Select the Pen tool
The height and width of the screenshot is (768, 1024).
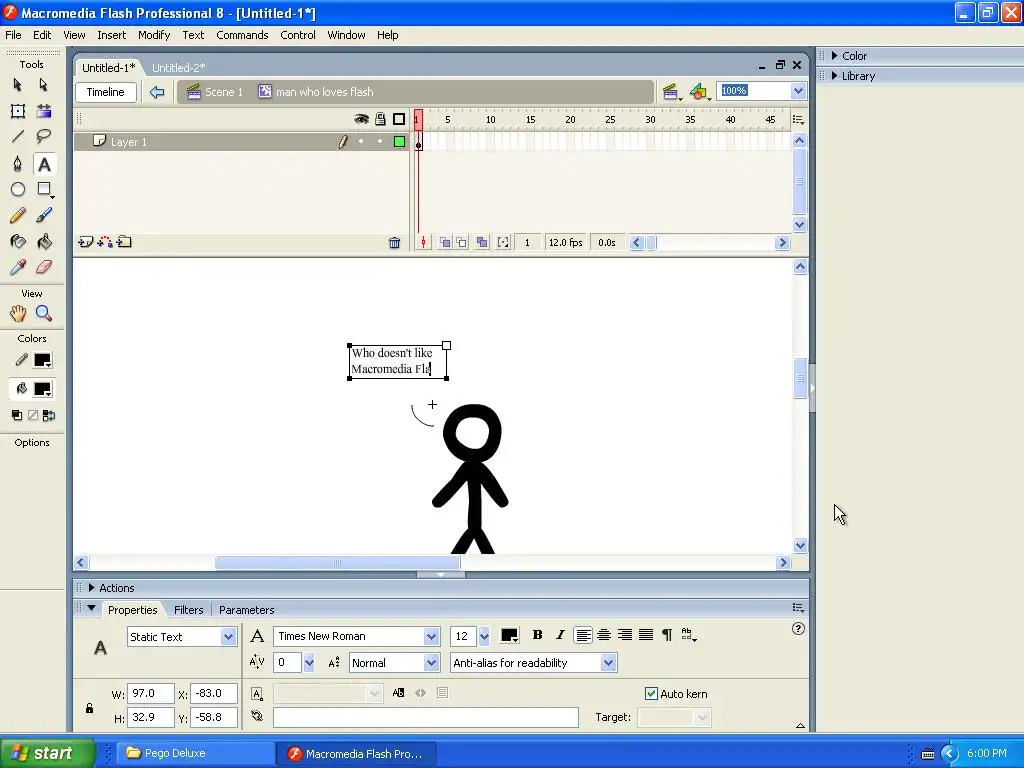point(18,163)
